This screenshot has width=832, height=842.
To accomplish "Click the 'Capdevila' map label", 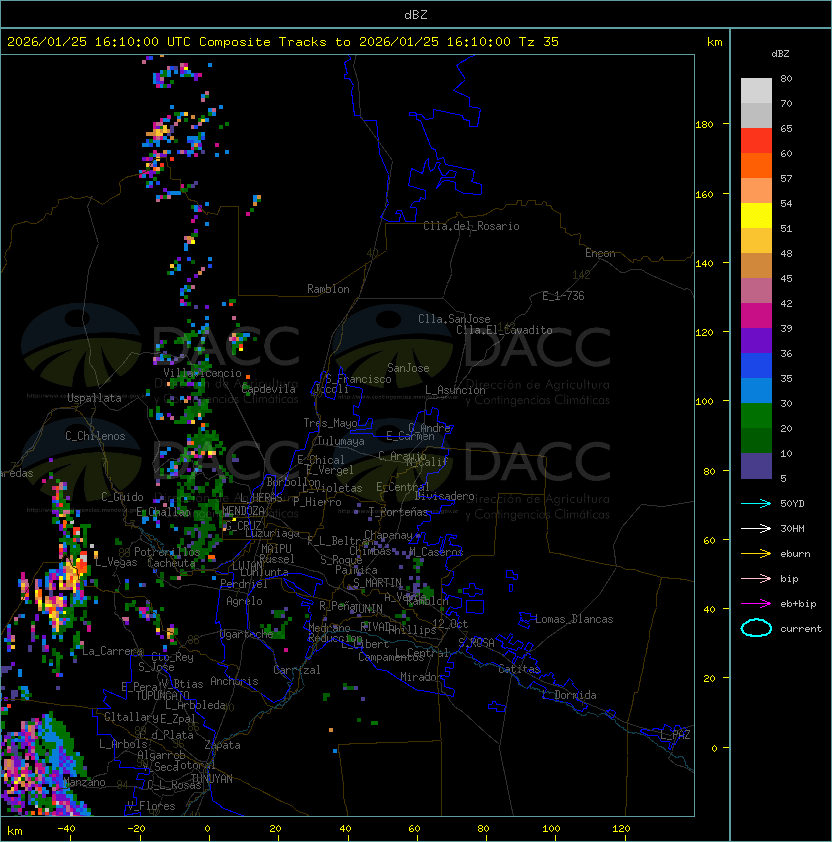I will [269, 389].
